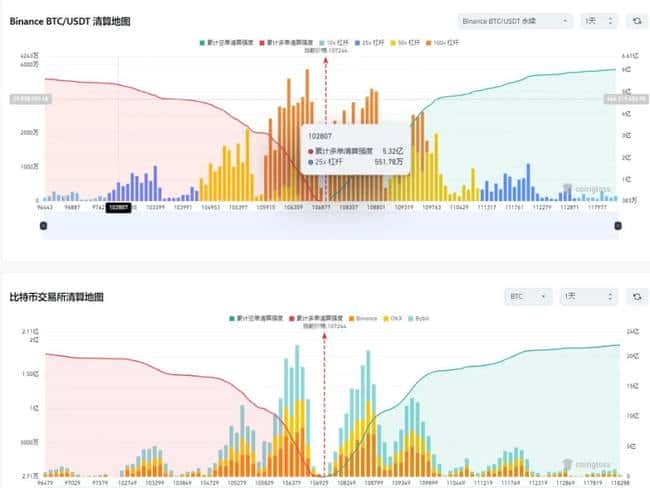The height and width of the screenshot is (488, 650).
Task: Click the Binance BTC/USDT 清算地图 title
Action: pyautogui.click(x=70, y=21)
